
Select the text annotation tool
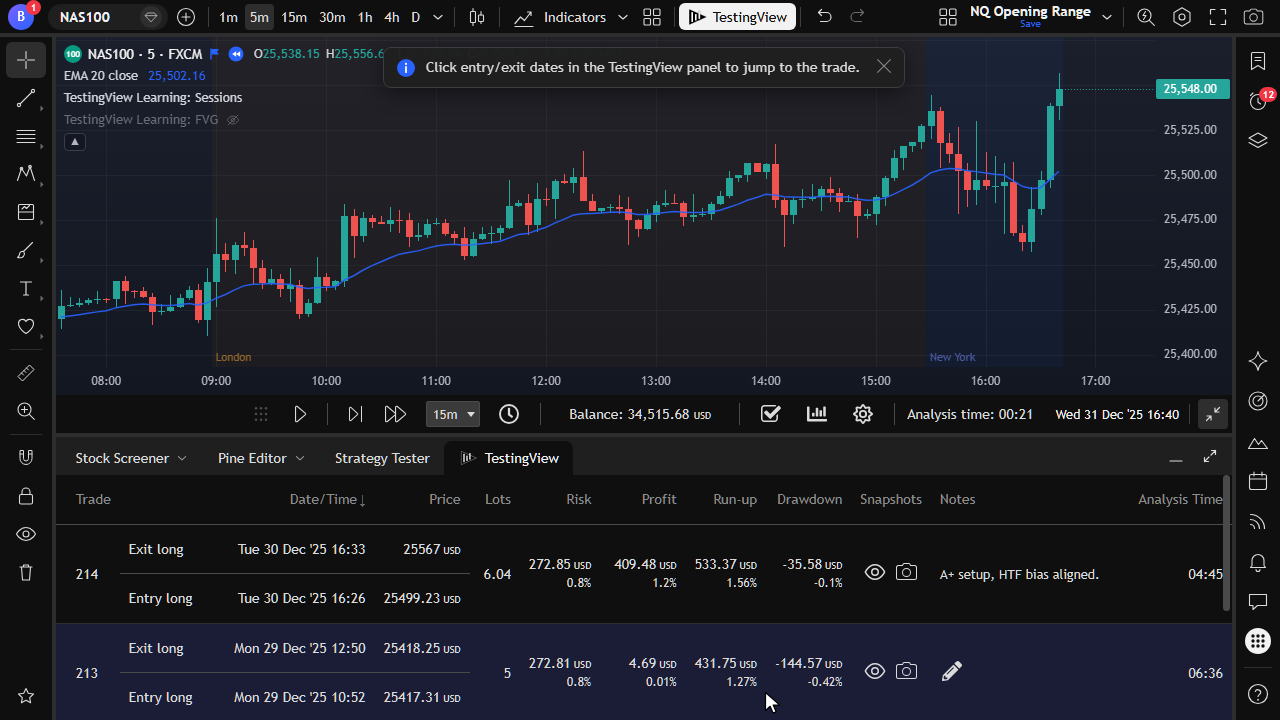pos(26,289)
